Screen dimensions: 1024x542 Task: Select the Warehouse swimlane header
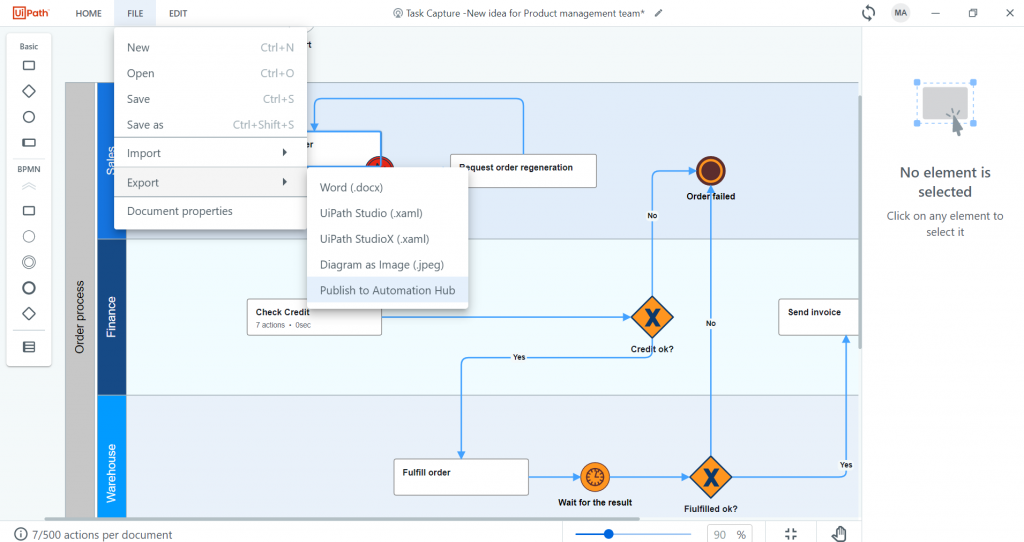click(112, 457)
